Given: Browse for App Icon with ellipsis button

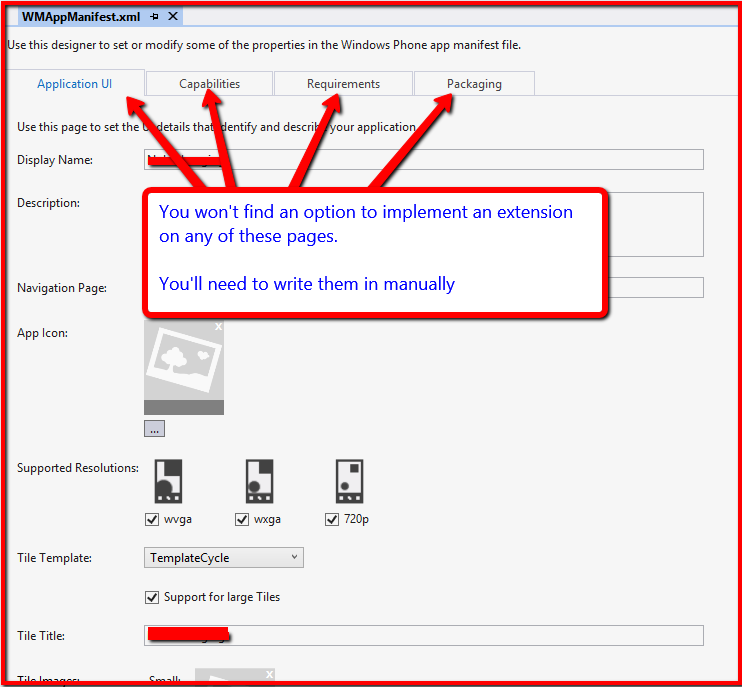Looking at the screenshot, I should coord(154,428).
